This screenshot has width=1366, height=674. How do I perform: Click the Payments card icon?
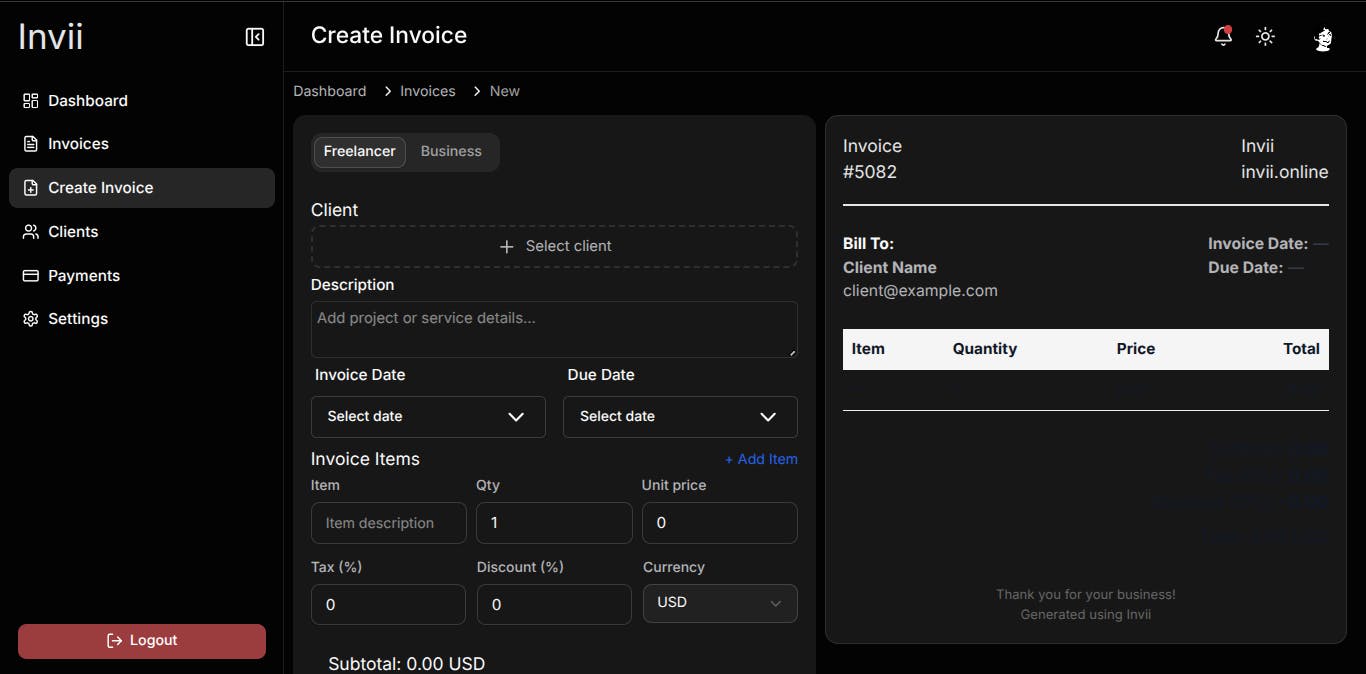30,276
